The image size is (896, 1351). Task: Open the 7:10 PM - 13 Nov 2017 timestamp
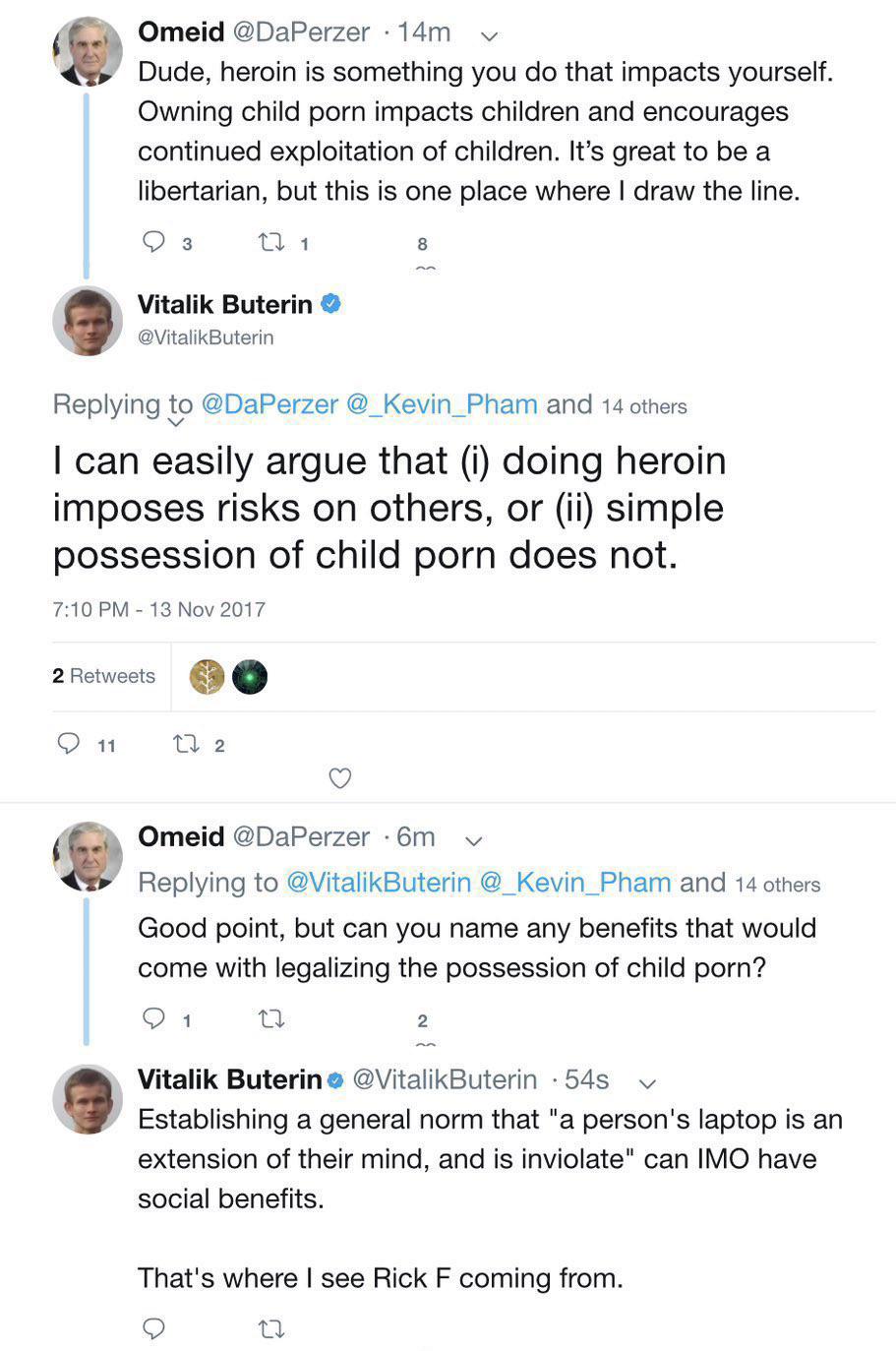point(158,609)
